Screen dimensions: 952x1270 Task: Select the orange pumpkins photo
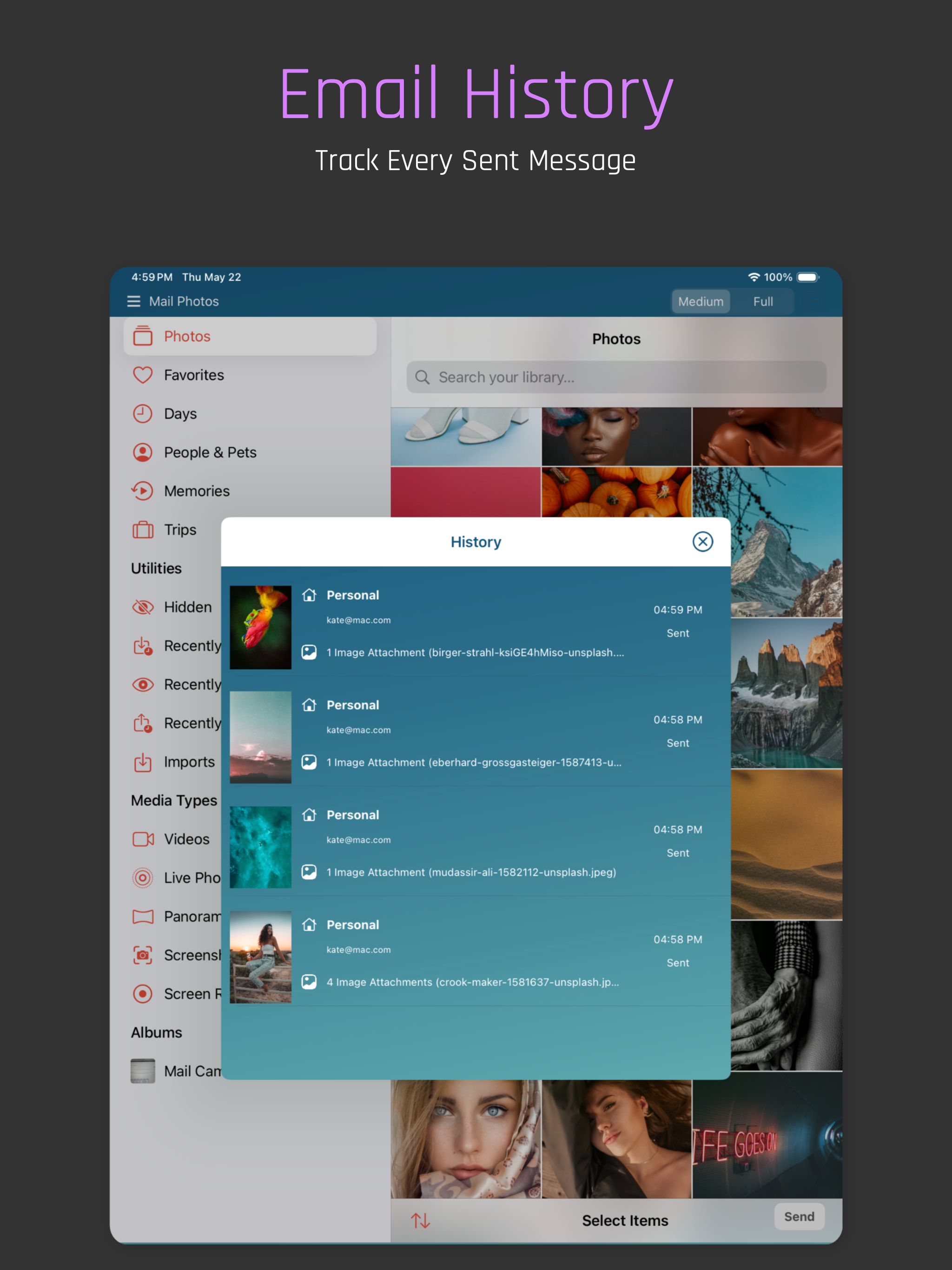[616, 492]
